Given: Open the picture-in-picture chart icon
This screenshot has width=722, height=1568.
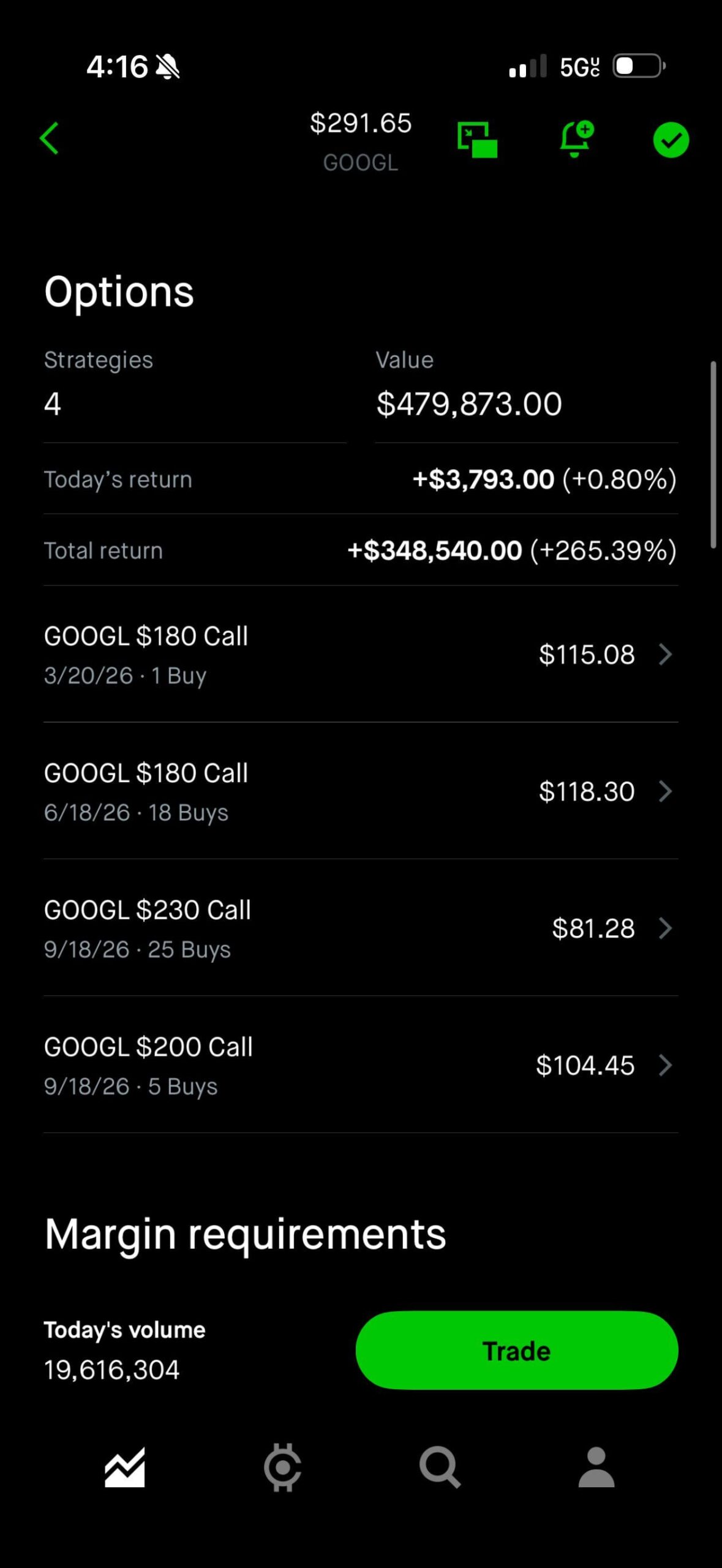Looking at the screenshot, I should click(477, 140).
